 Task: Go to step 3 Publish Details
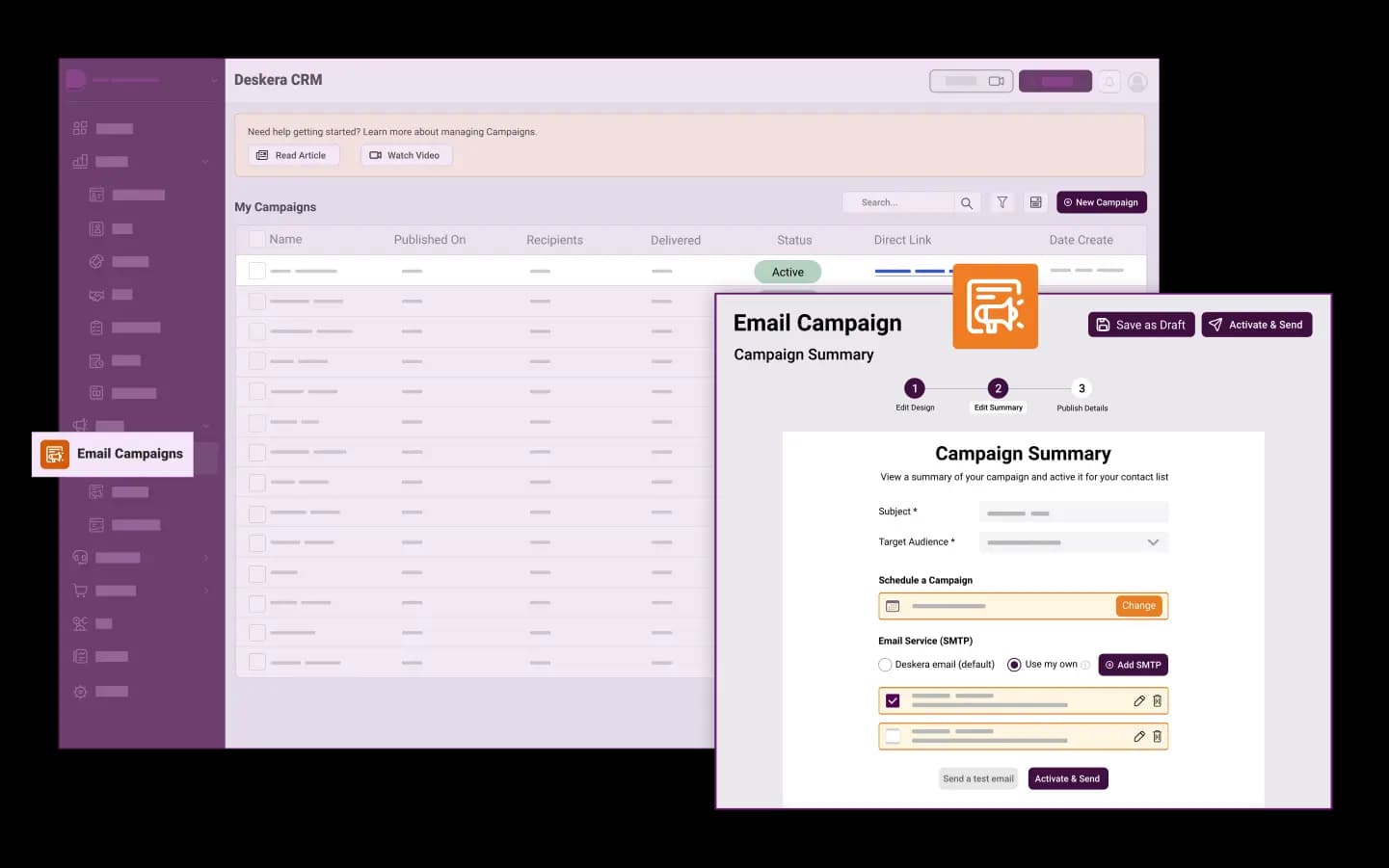[1082, 388]
